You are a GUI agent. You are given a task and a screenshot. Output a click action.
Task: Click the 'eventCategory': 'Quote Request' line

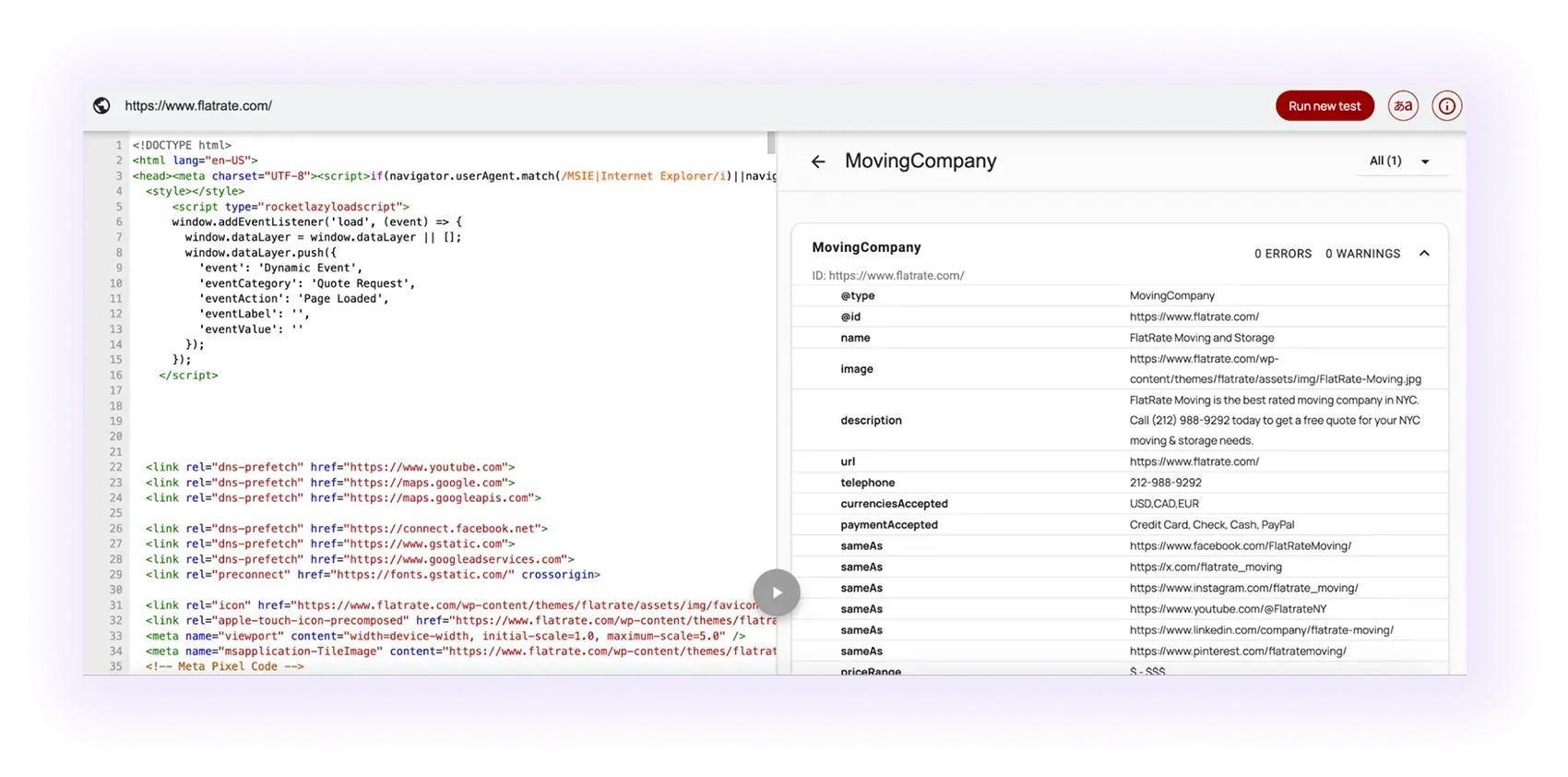306,283
